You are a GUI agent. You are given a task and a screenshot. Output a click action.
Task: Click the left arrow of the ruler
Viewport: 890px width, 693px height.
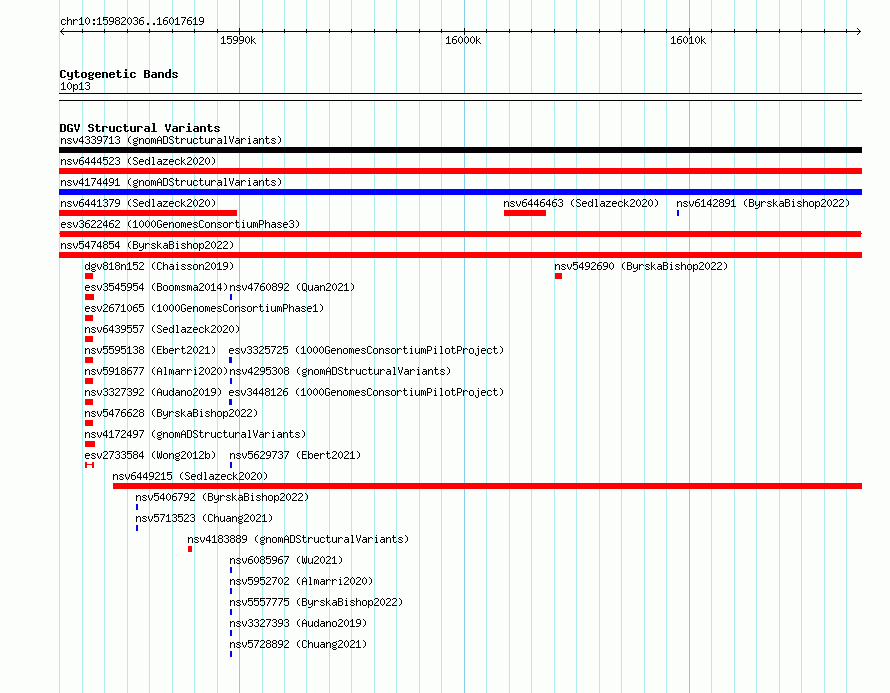pyautogui.click(x=62, y=31)
